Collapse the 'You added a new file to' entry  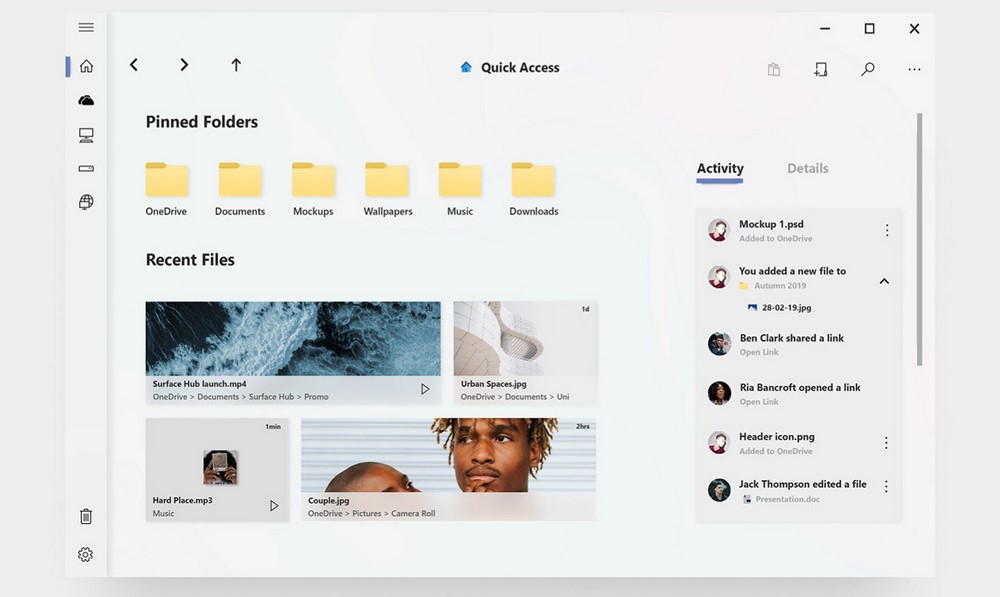point(884,281)
